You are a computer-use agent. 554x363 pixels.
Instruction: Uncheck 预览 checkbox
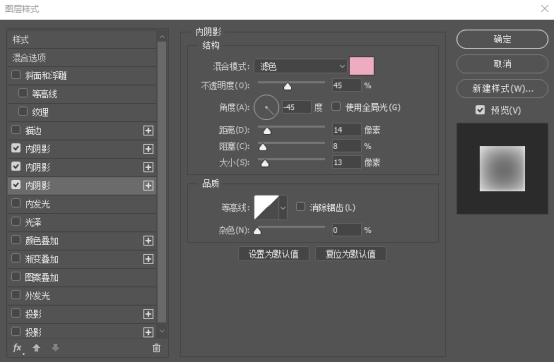pyautogui.click(x=480, y=110)
